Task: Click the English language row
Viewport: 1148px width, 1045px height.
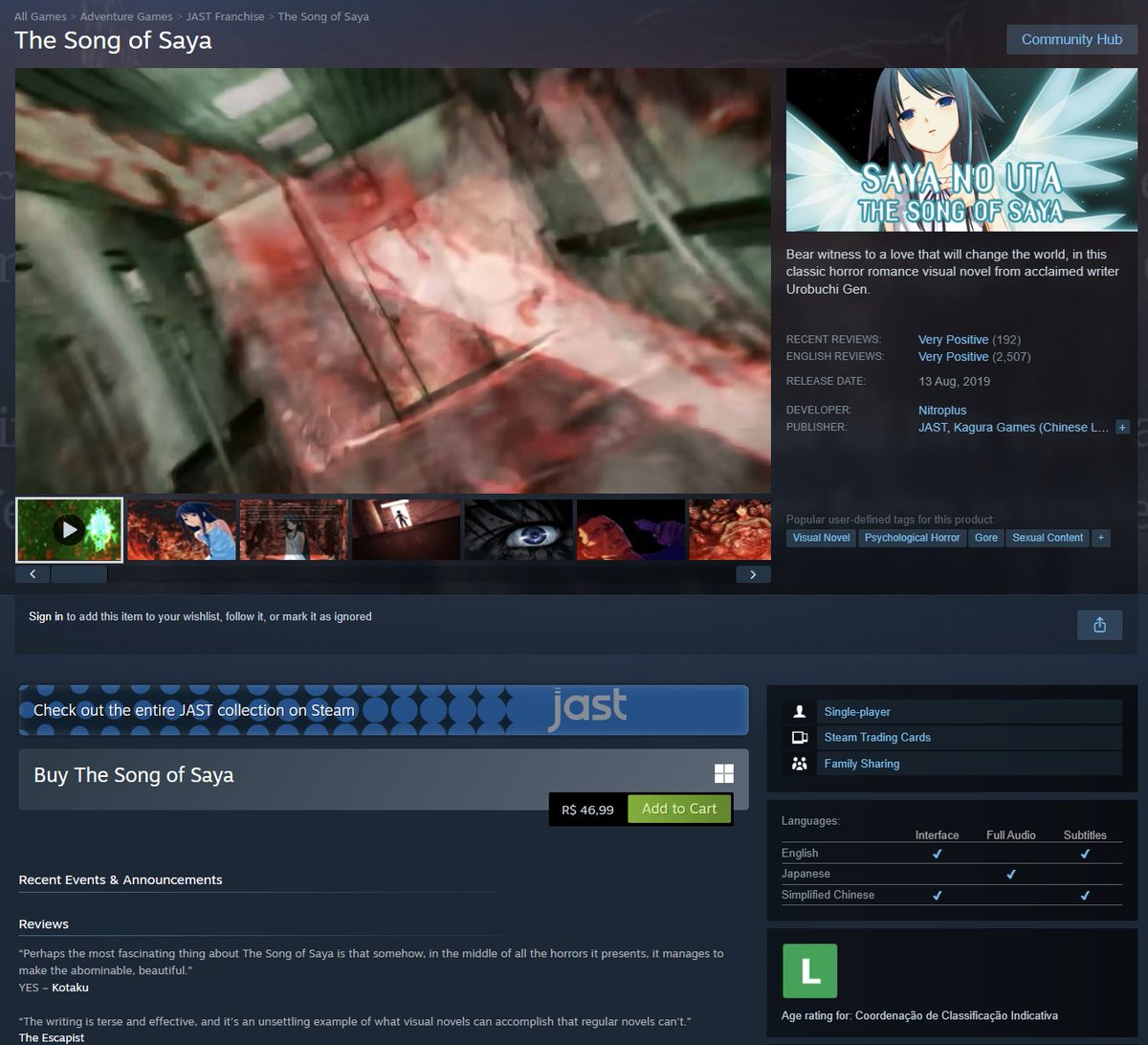Action: point(952,854)
